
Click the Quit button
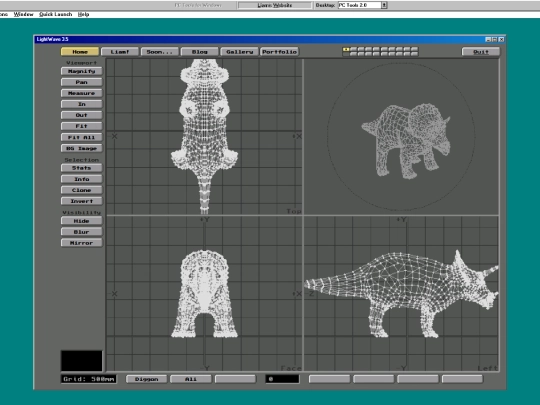pyautogui.click(x=481, y=52)
